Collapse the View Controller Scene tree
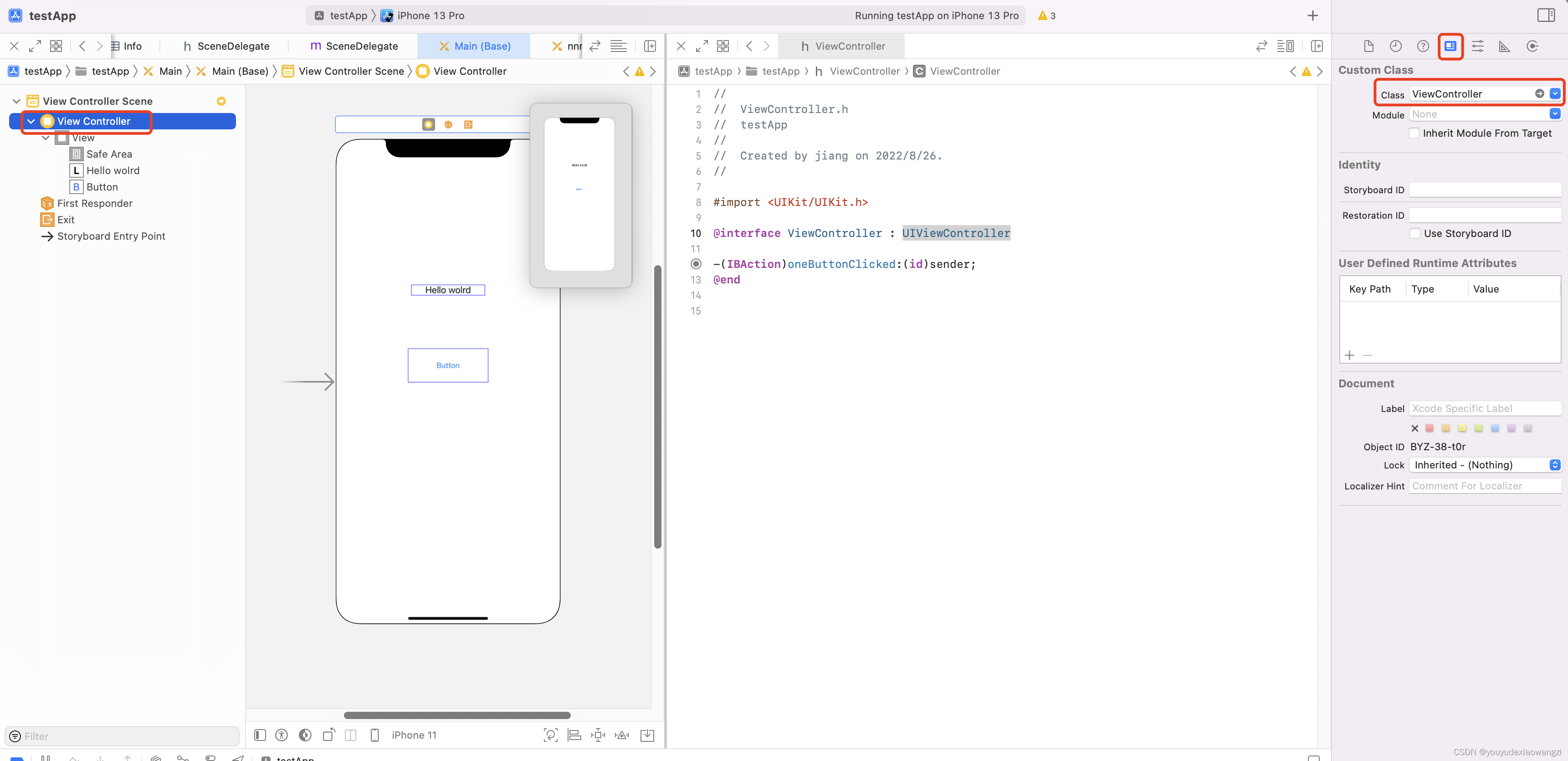 (16, 101)
